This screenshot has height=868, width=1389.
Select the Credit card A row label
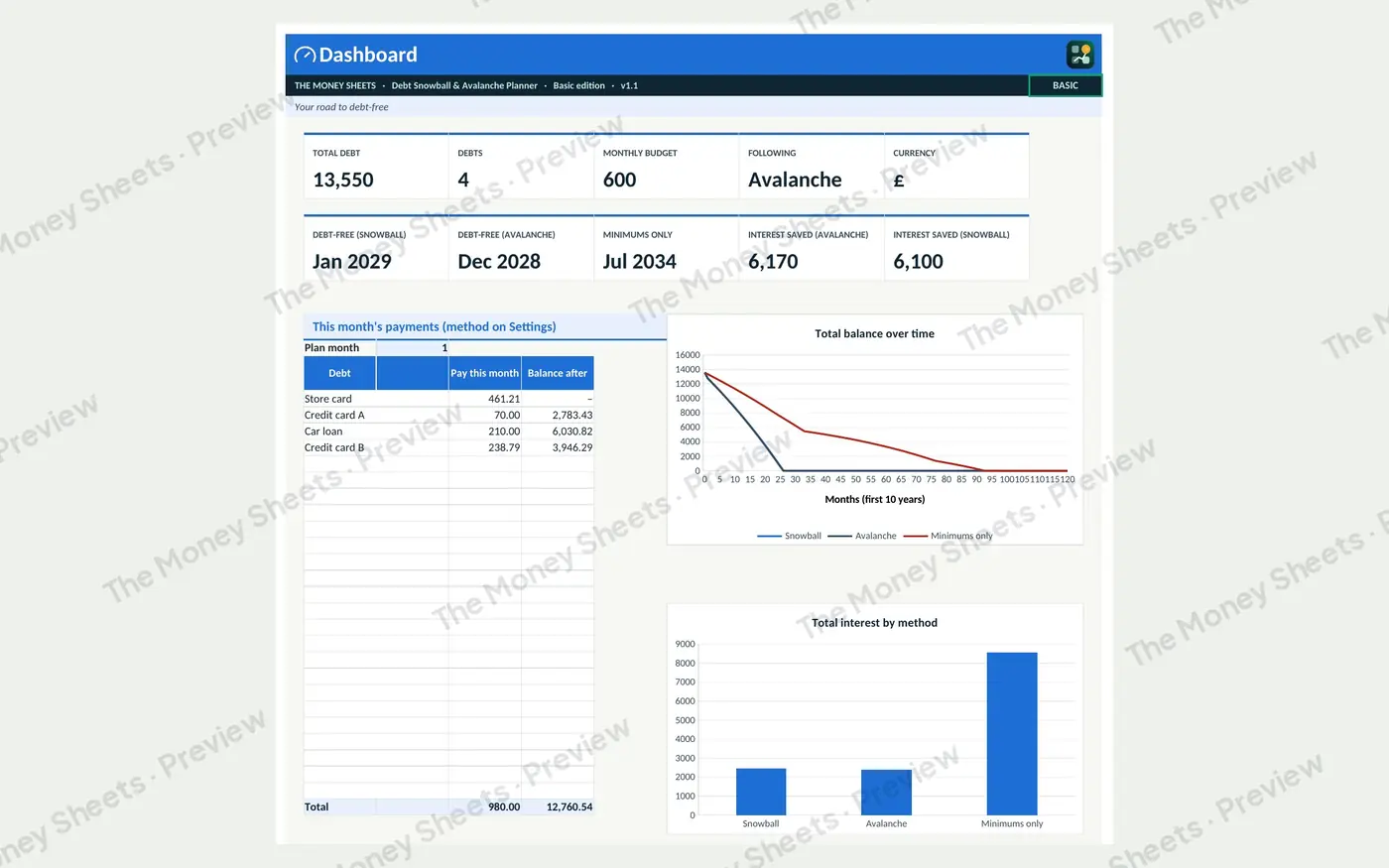pos(334,416)
